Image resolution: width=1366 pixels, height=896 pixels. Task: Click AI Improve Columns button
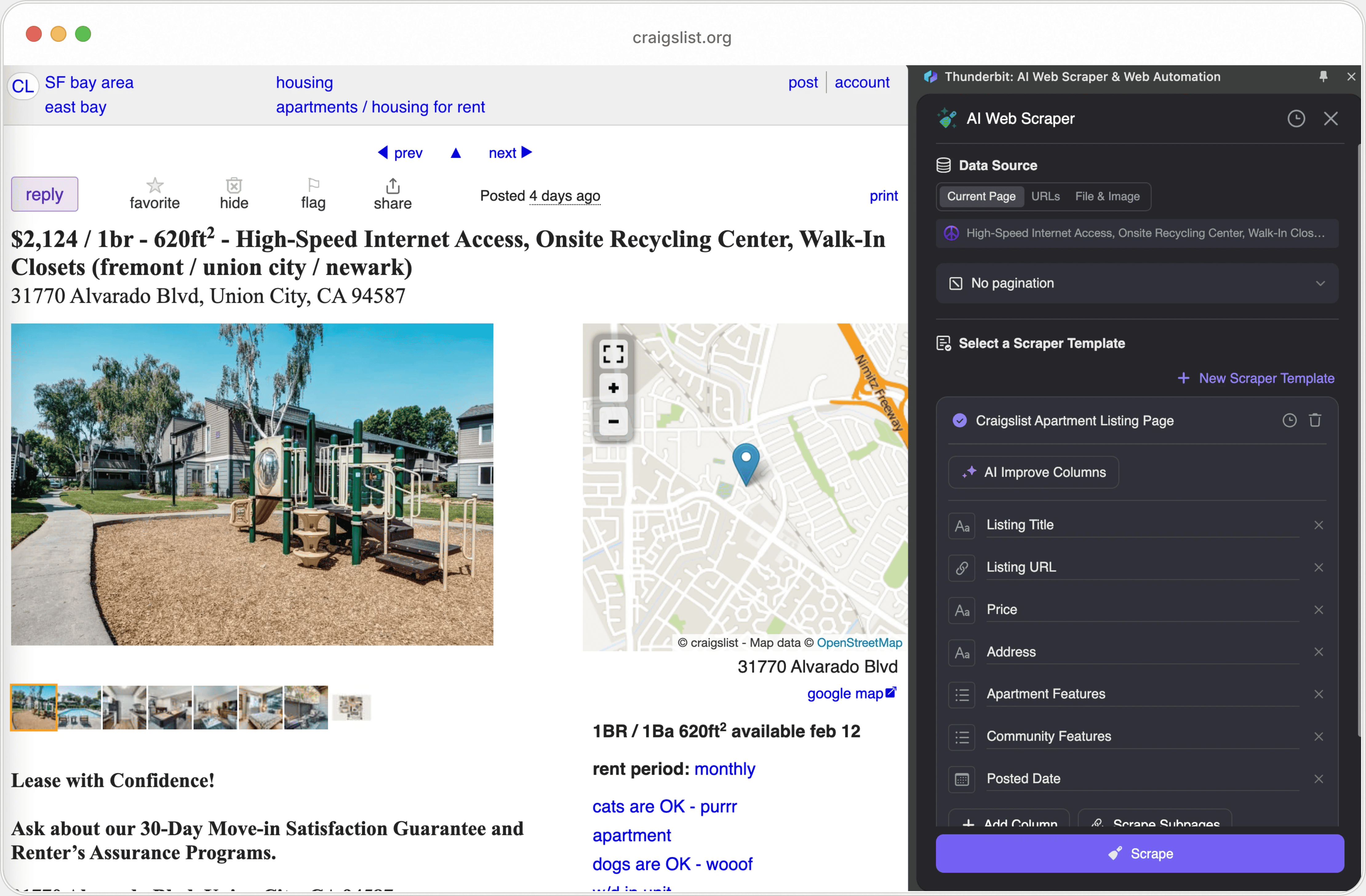[1033, 472]
